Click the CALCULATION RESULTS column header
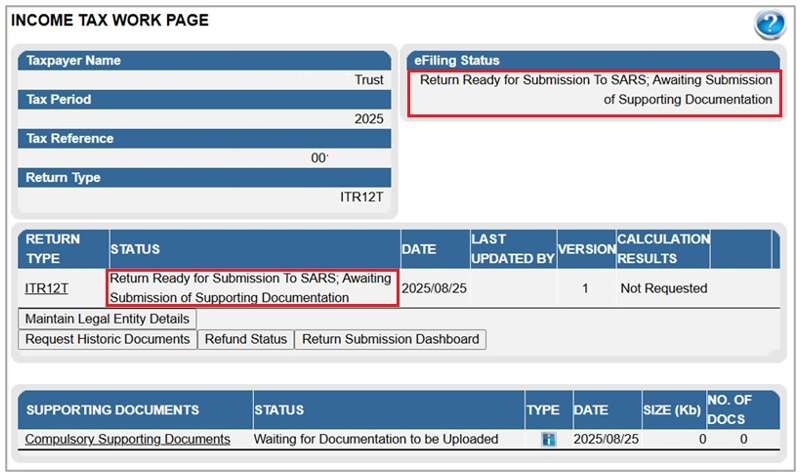Screen dimensions: 801x476 (x=662, y=249)
